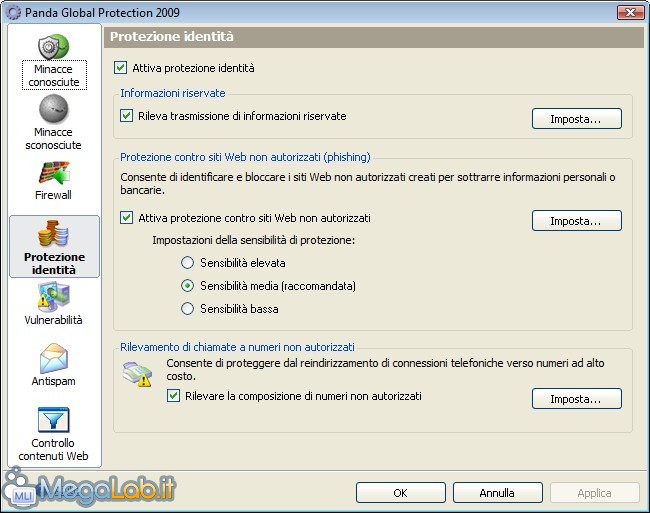Click the Applica button
Image resolution: width=650 pixels, height=513 pixels.
594,493
